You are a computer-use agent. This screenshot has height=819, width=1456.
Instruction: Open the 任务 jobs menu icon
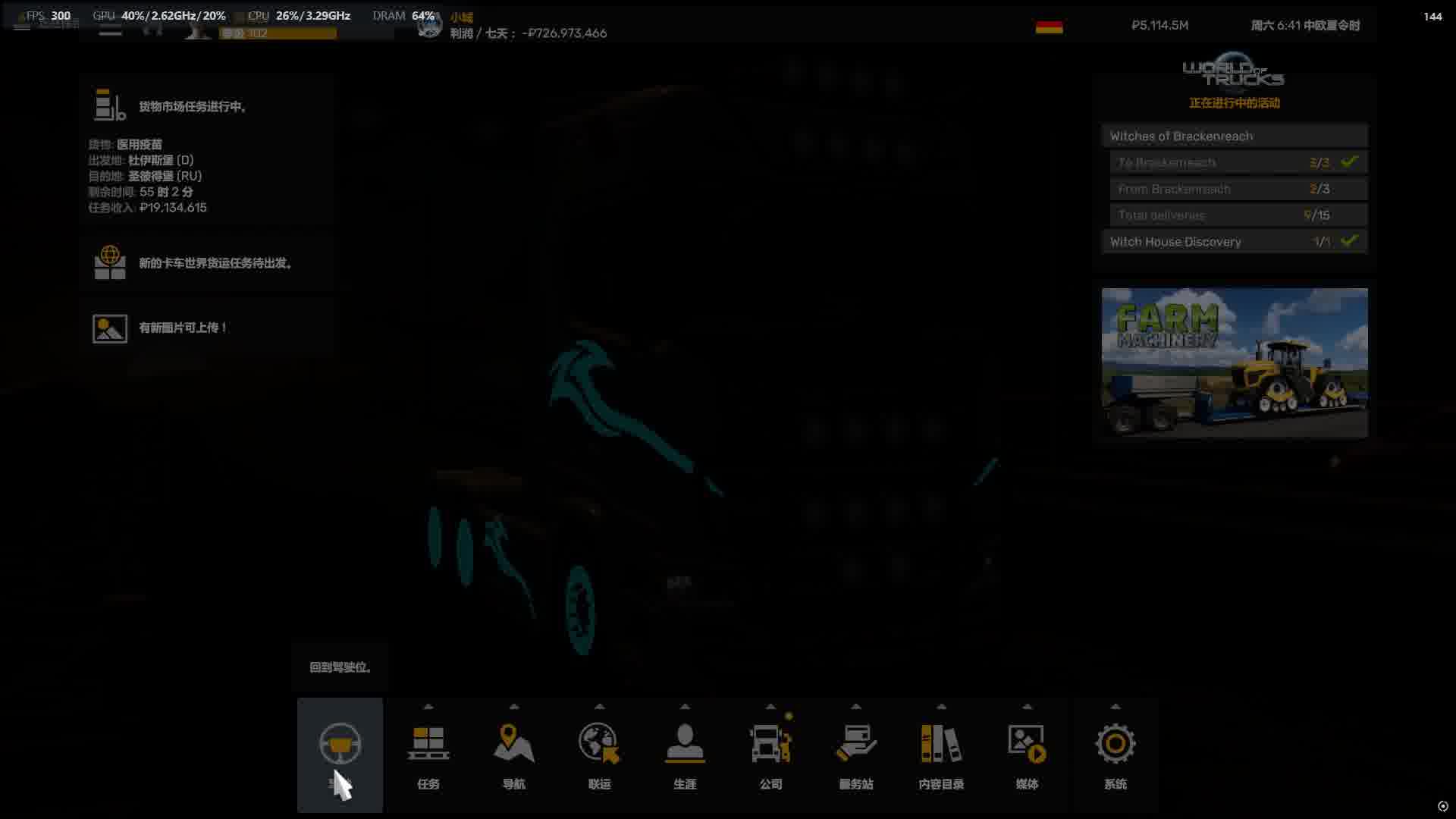[428, 744]
